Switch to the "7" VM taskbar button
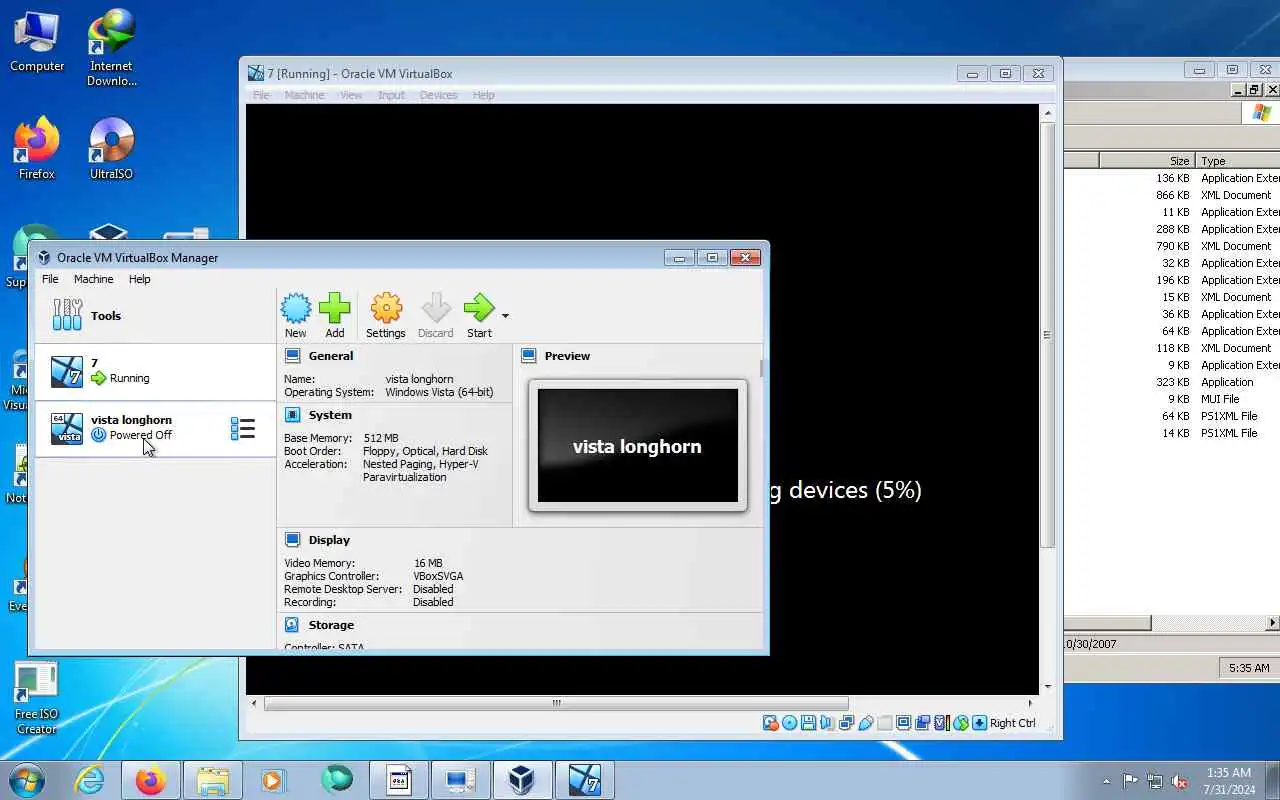Viewport: 1280px width, 800px height. (x=584, y=780)
